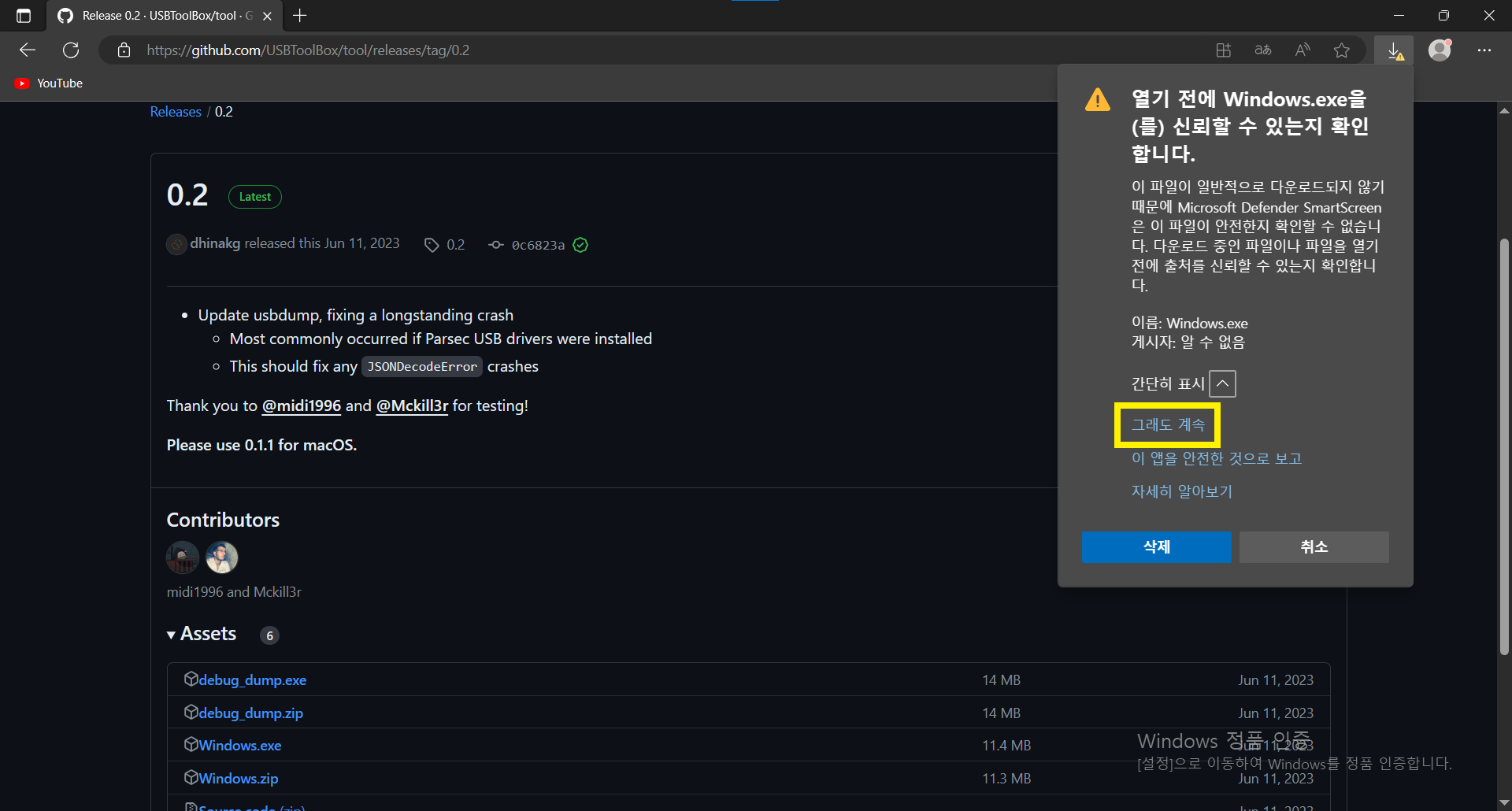Image resolution: width=1512 pixels, height=811 pixels.
Task: Click the 11.4 MB size of Windows.exe
Action: (x=1006, y=745)
